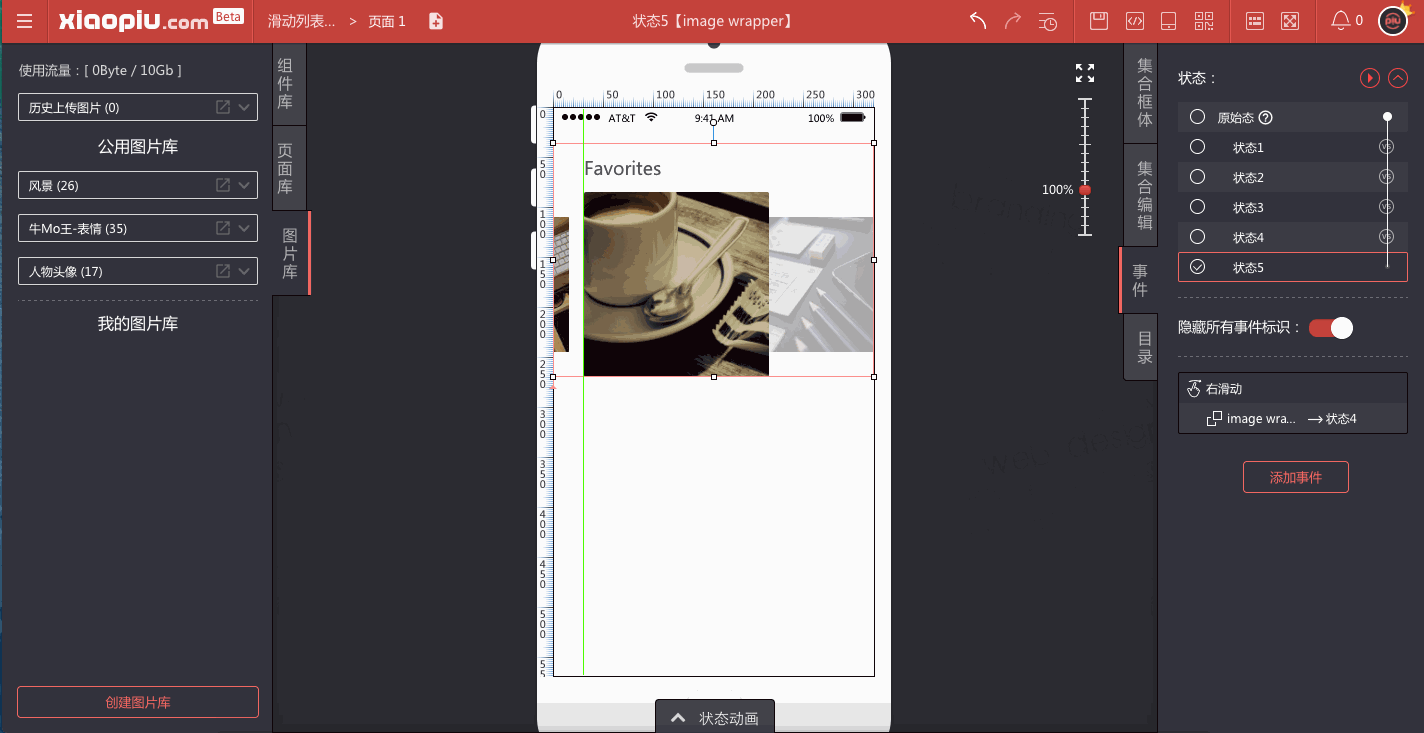Select the 原始态 radio button
The width and height of the screenshot is (1424, 733).
click(1197, 117)
